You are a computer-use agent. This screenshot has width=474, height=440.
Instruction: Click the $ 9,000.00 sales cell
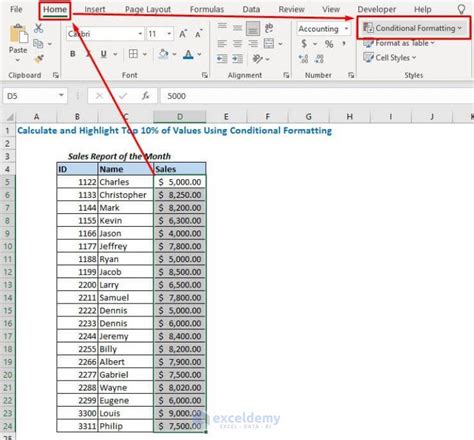coord(180,413)
